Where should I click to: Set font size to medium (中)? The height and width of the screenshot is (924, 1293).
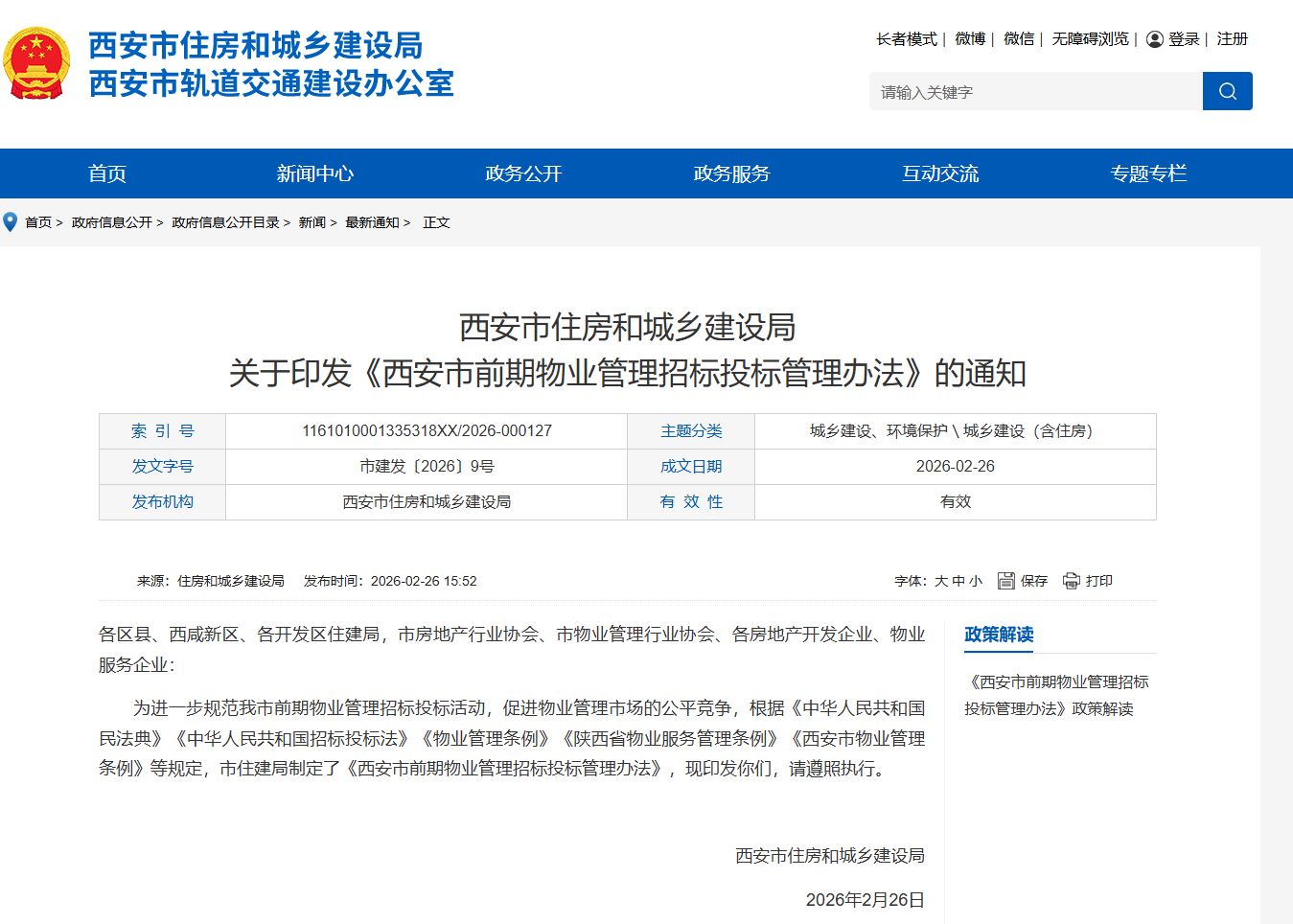(x=958, y=581)
